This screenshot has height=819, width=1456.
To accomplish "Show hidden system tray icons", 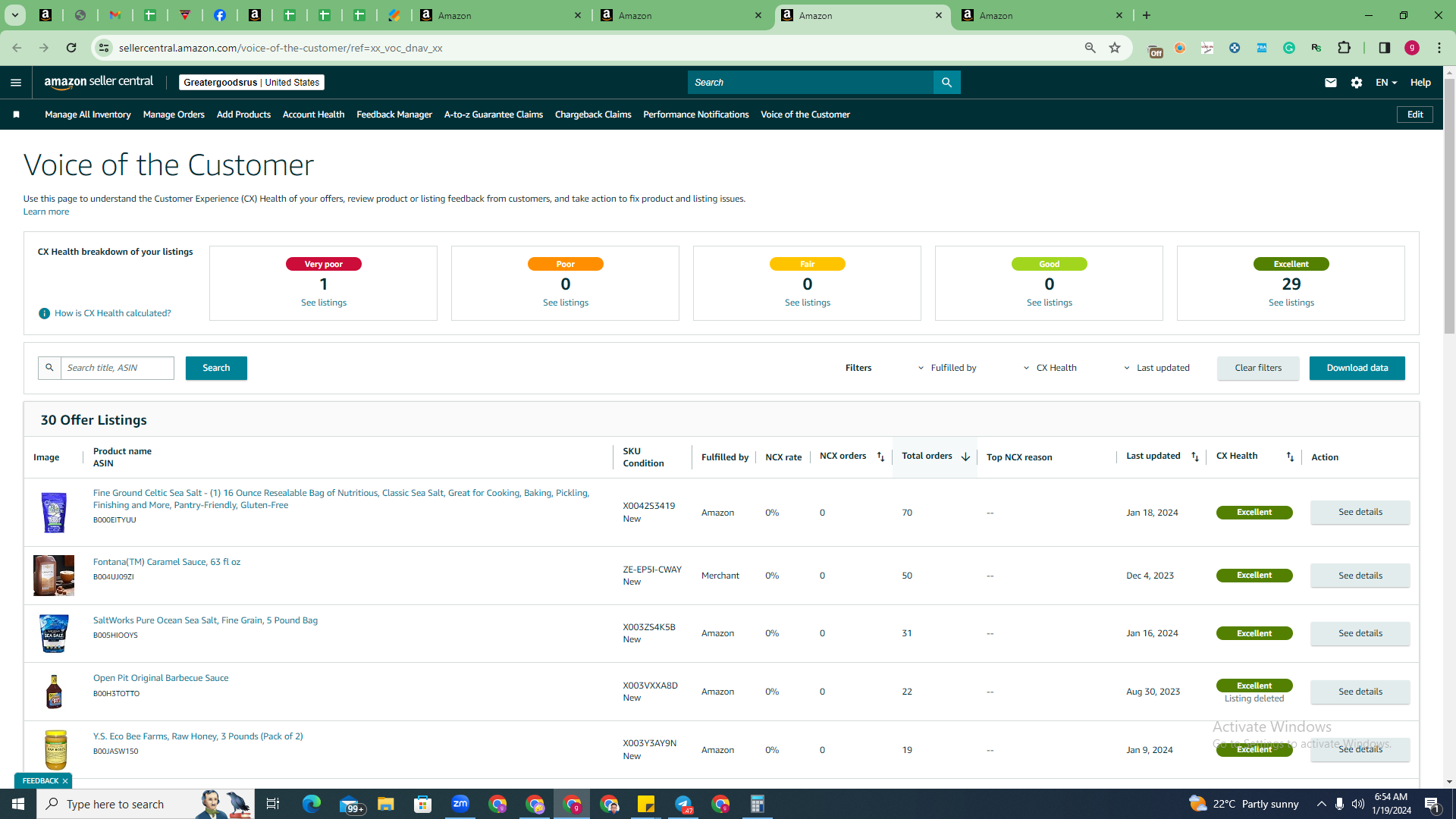I will coord(1321,804).
